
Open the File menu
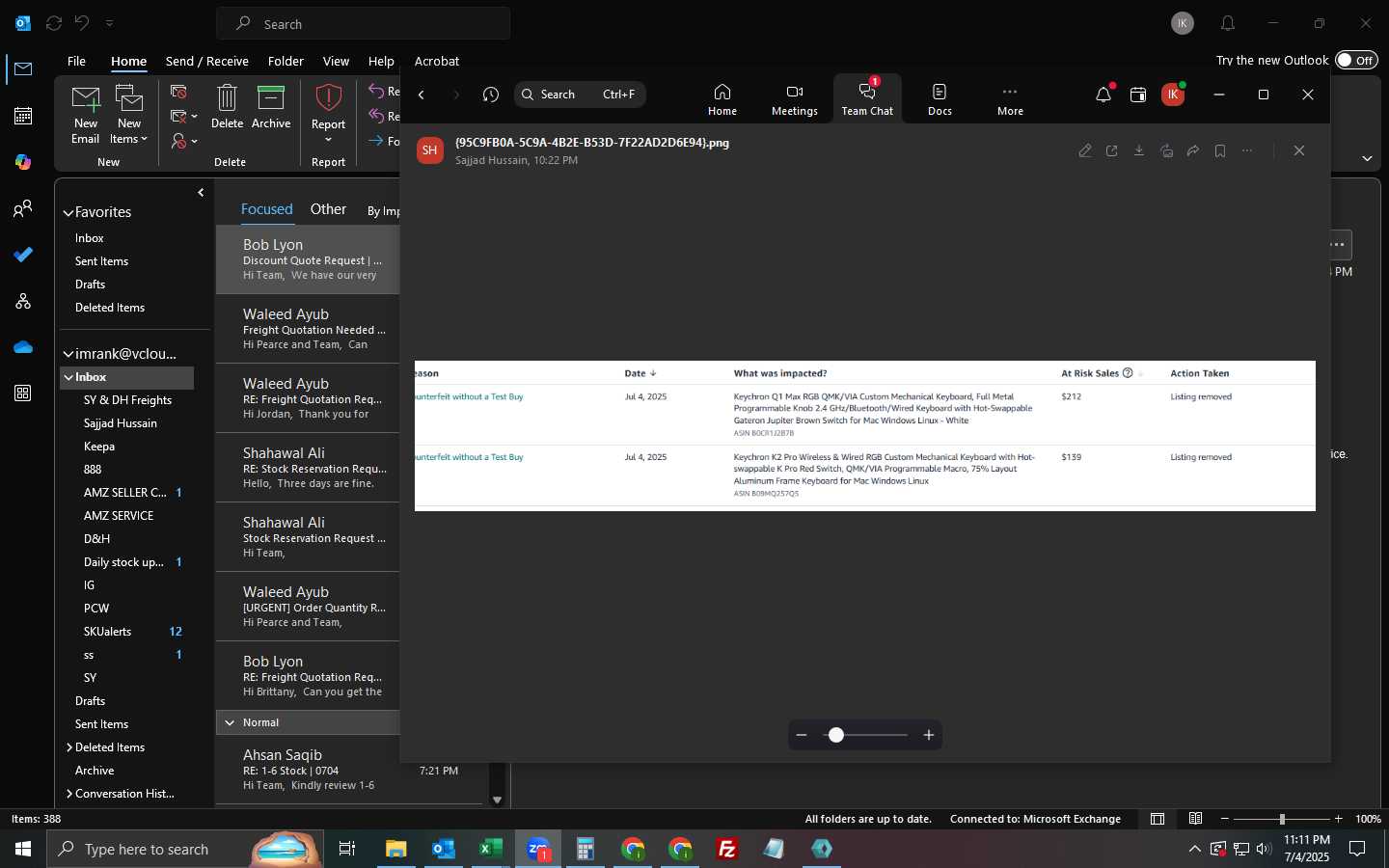(x=76, y=61)
